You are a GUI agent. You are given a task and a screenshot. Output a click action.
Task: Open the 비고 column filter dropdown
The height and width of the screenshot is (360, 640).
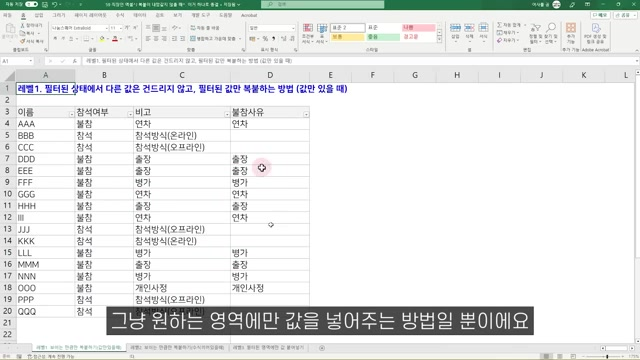click(x=227, y=114)
